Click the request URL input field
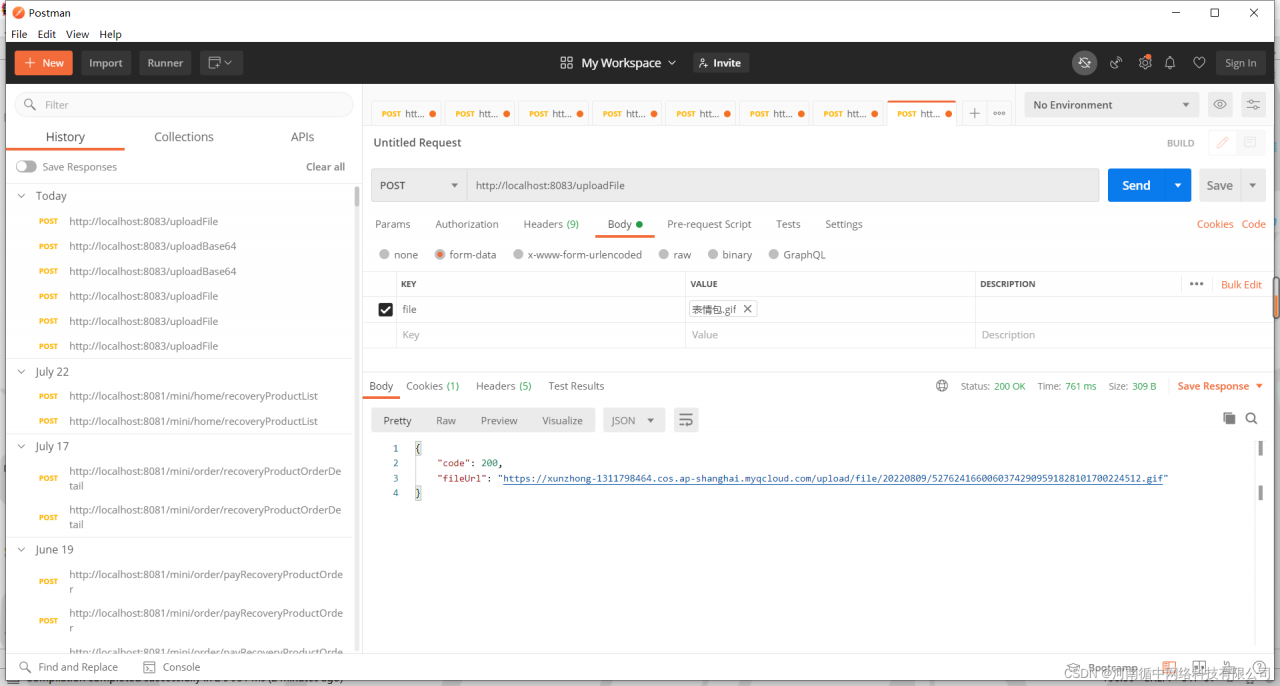Screen dimensions: 1280x686 [x=783, y=185]
